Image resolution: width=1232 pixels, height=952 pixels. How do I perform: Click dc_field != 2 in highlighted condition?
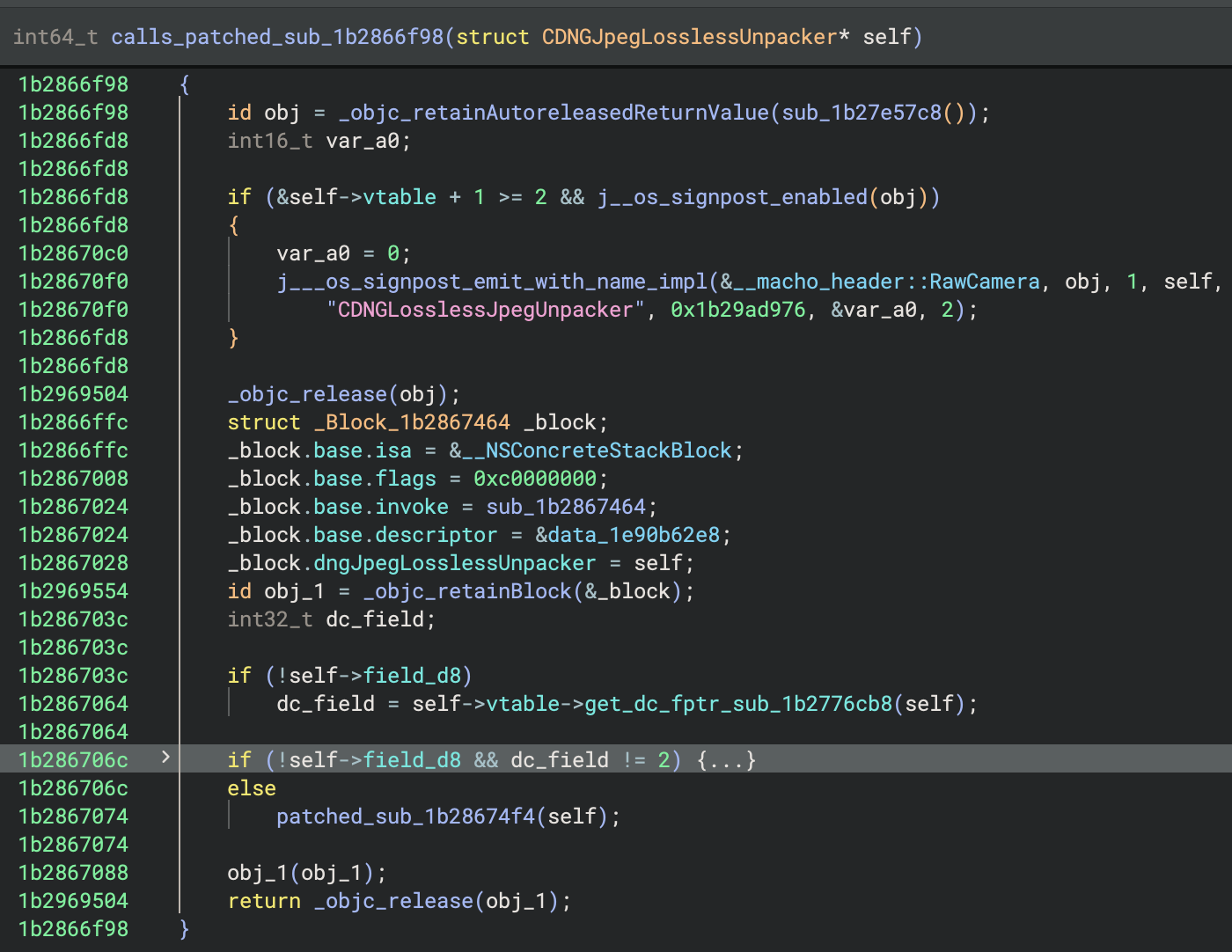coord(590,760)
